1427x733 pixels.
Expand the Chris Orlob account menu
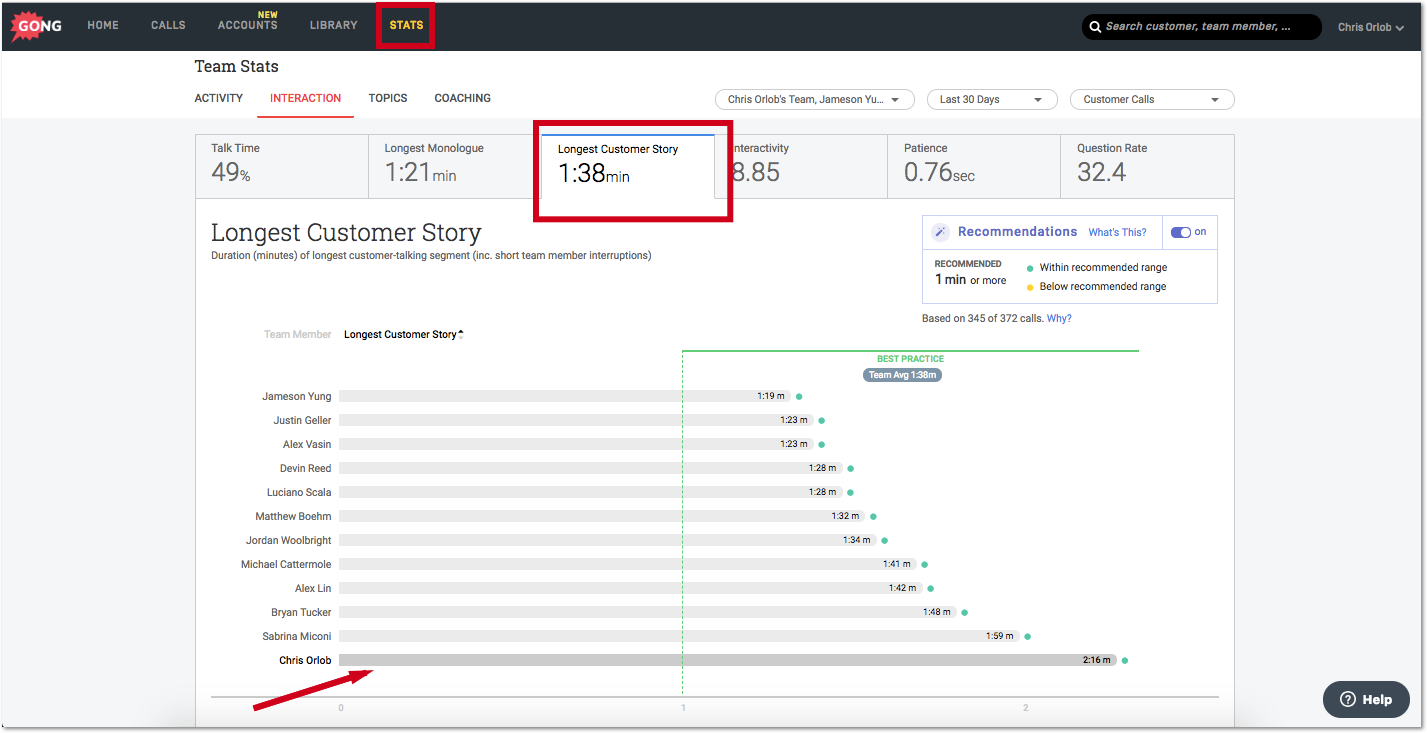tap(1370, 27)
